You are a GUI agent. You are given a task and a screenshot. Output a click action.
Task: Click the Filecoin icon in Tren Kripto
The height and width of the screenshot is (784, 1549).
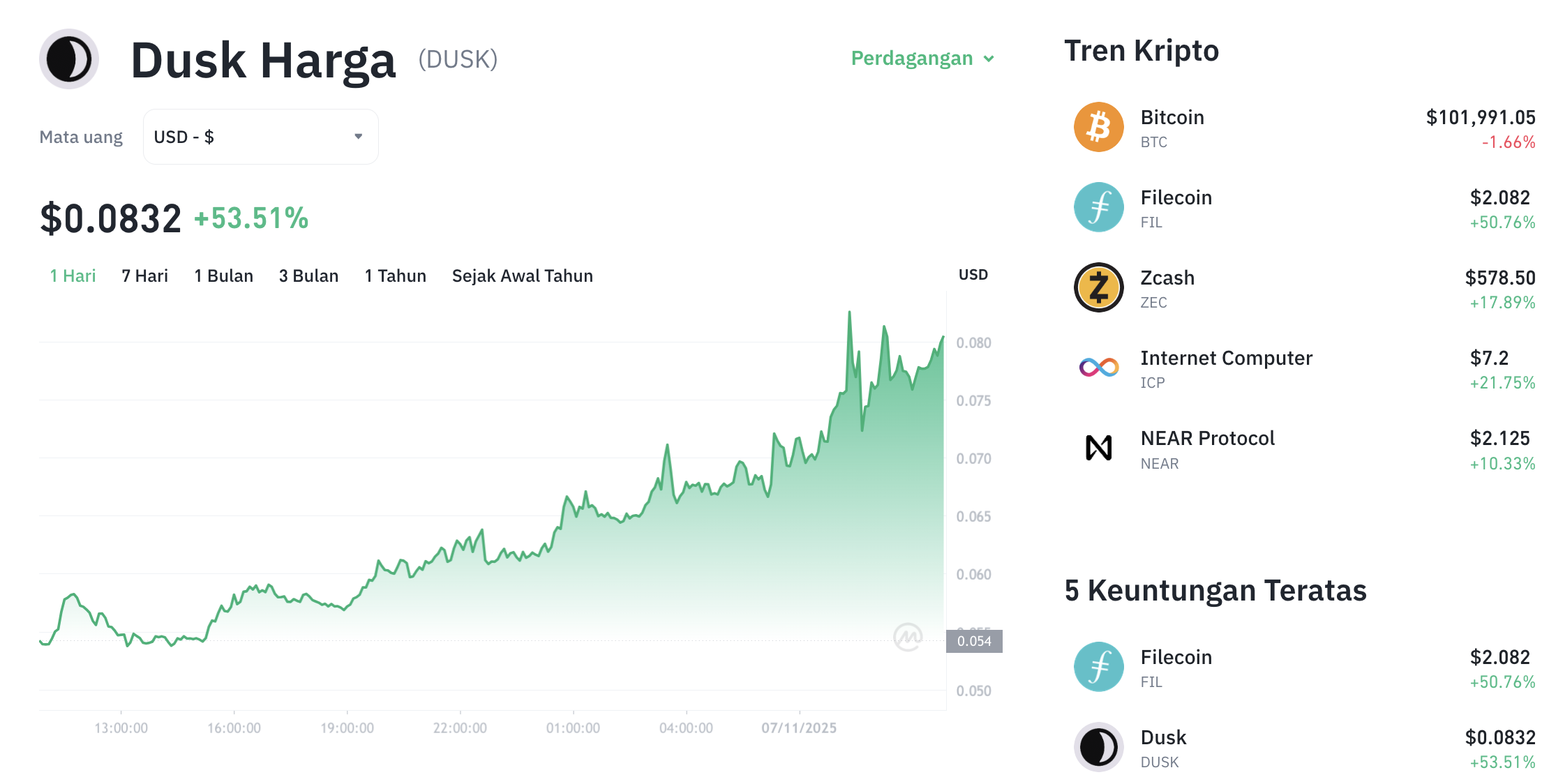tap(1098, 206)
